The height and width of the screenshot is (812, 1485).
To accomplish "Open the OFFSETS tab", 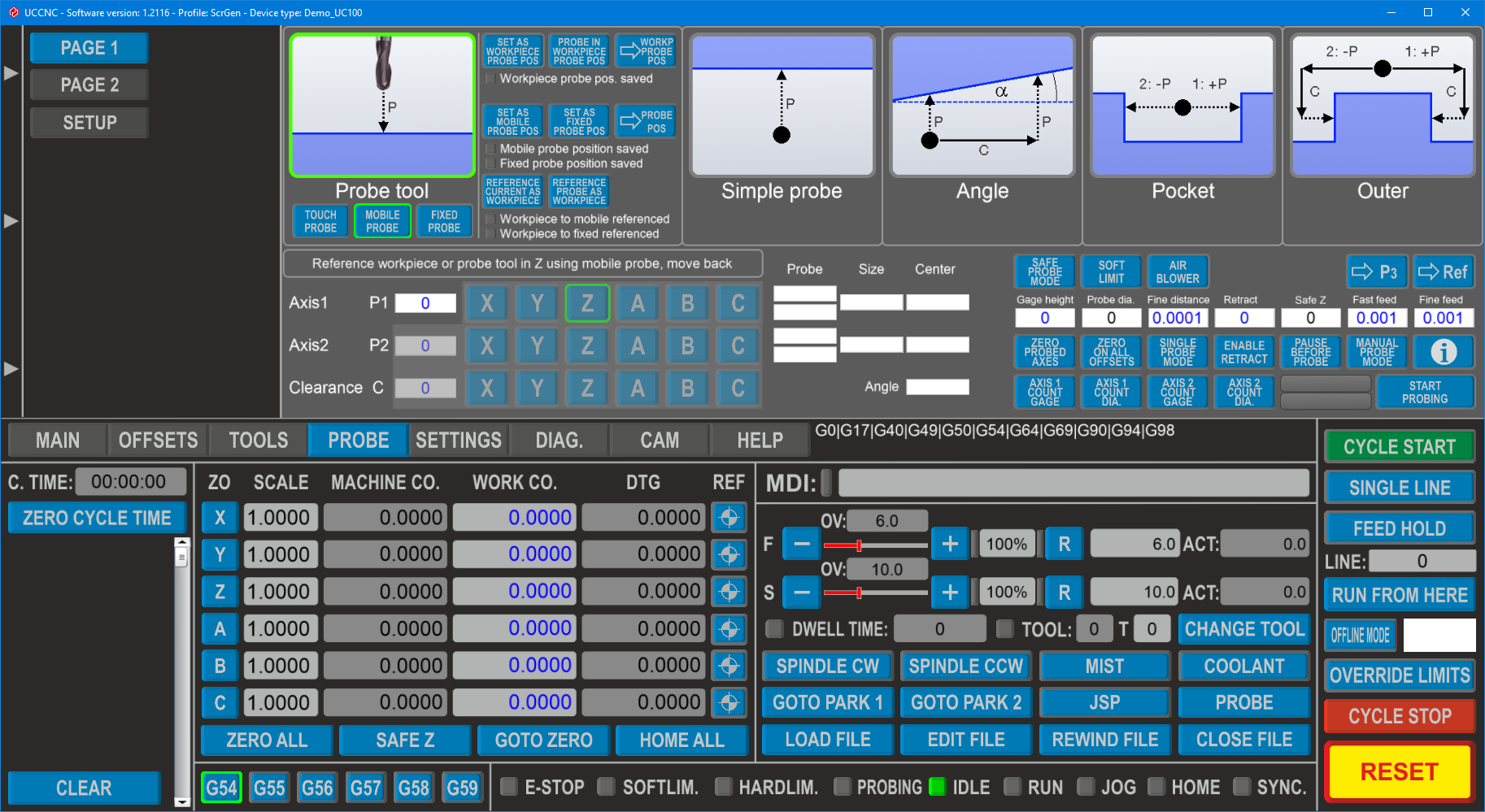I will (158, 441).
